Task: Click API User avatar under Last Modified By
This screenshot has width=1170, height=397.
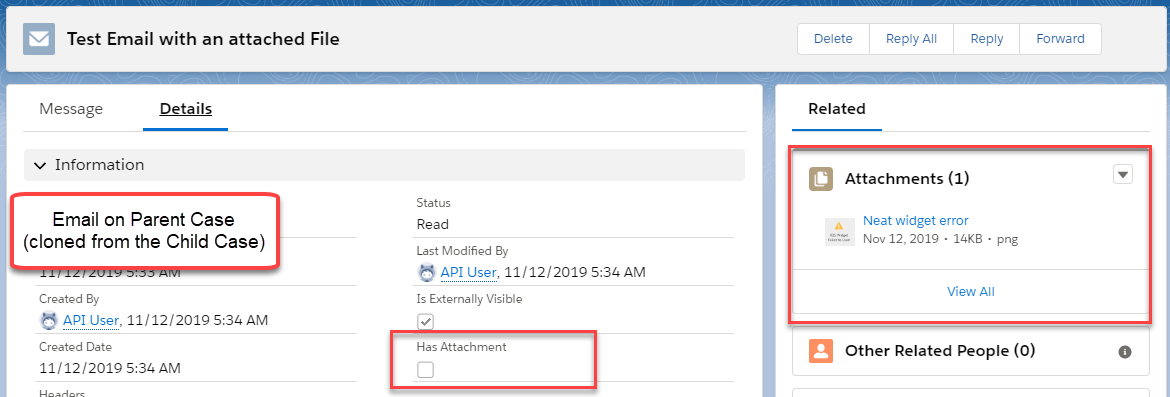Action: pyautogui.click(x=426, y=272)
